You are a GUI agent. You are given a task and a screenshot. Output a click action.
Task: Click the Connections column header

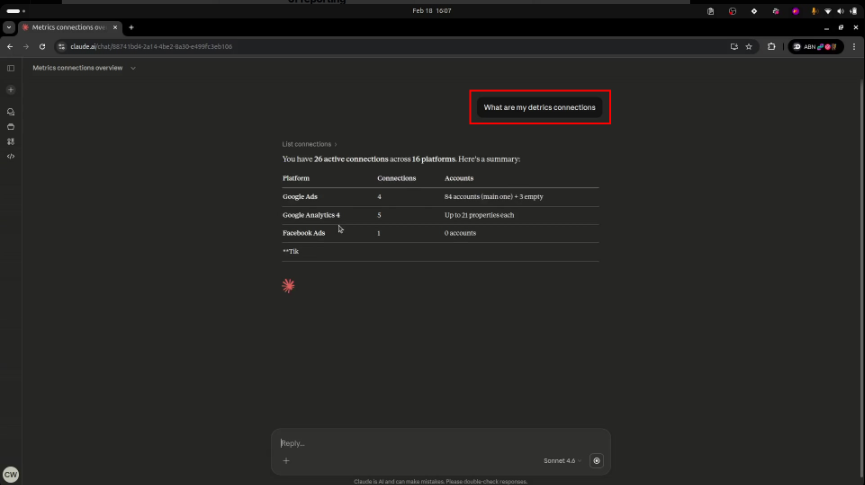tap(397, 178)
